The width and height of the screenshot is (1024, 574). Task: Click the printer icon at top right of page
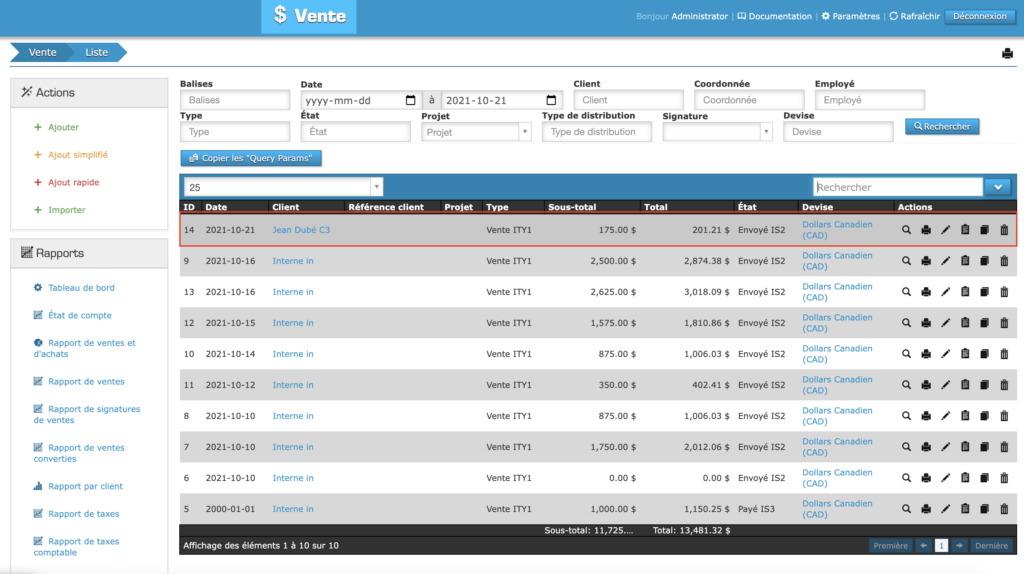pos(1007,54)
